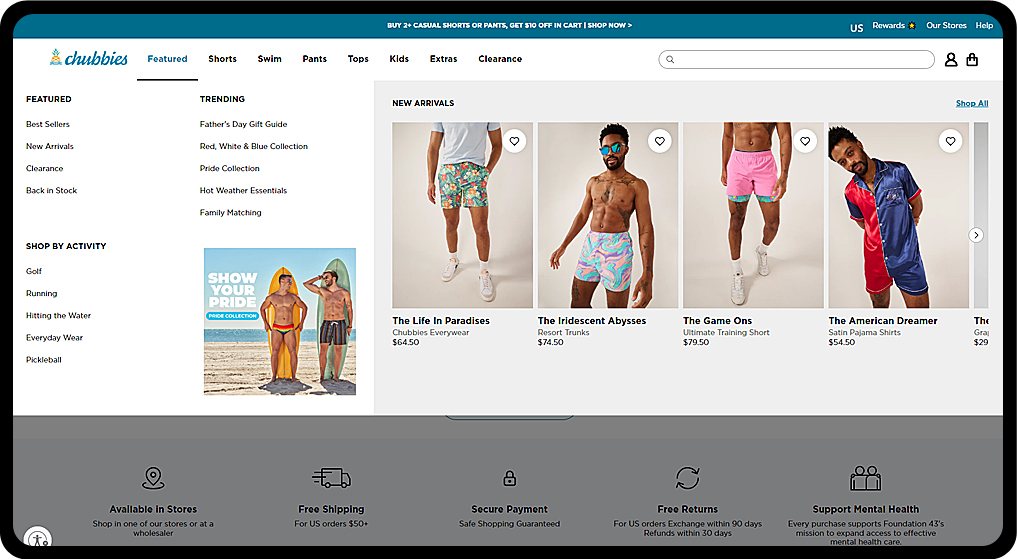Viewport: 1017px width, 559px height.
Task: Click the Free Shipping truck icon
Action: point(331,478)
